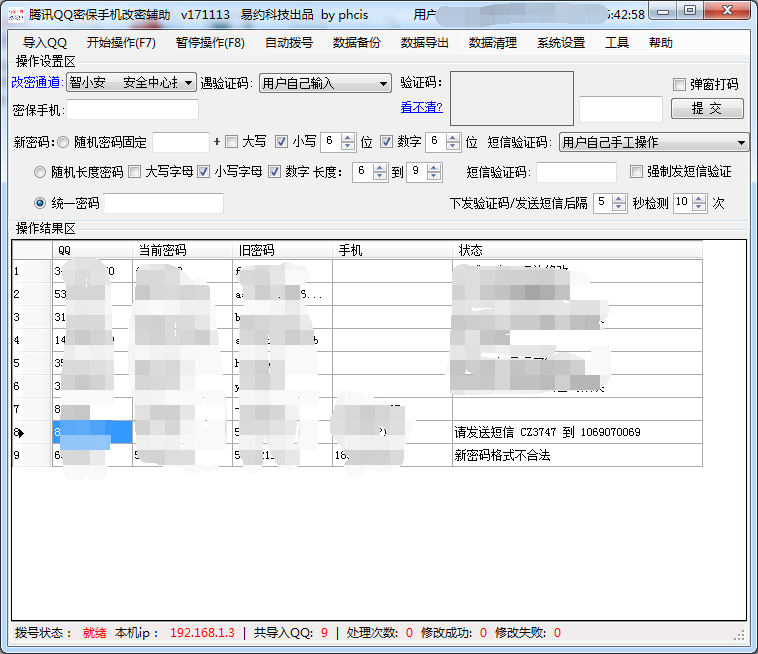Increase the maximum length stepper after 到
This screenshot has height=654, width=758.
(434, 168)
